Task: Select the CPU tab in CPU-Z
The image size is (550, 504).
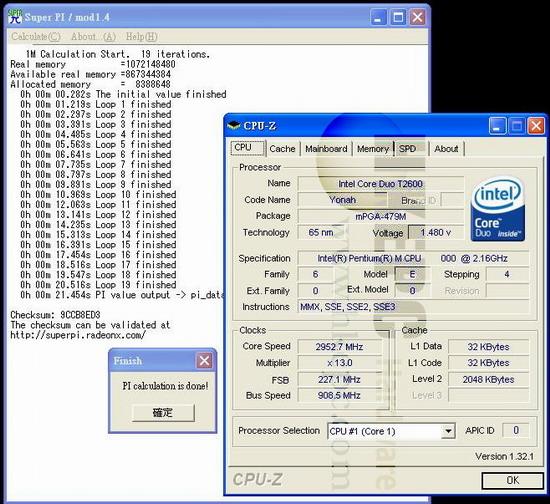Action: pos(248,148)
